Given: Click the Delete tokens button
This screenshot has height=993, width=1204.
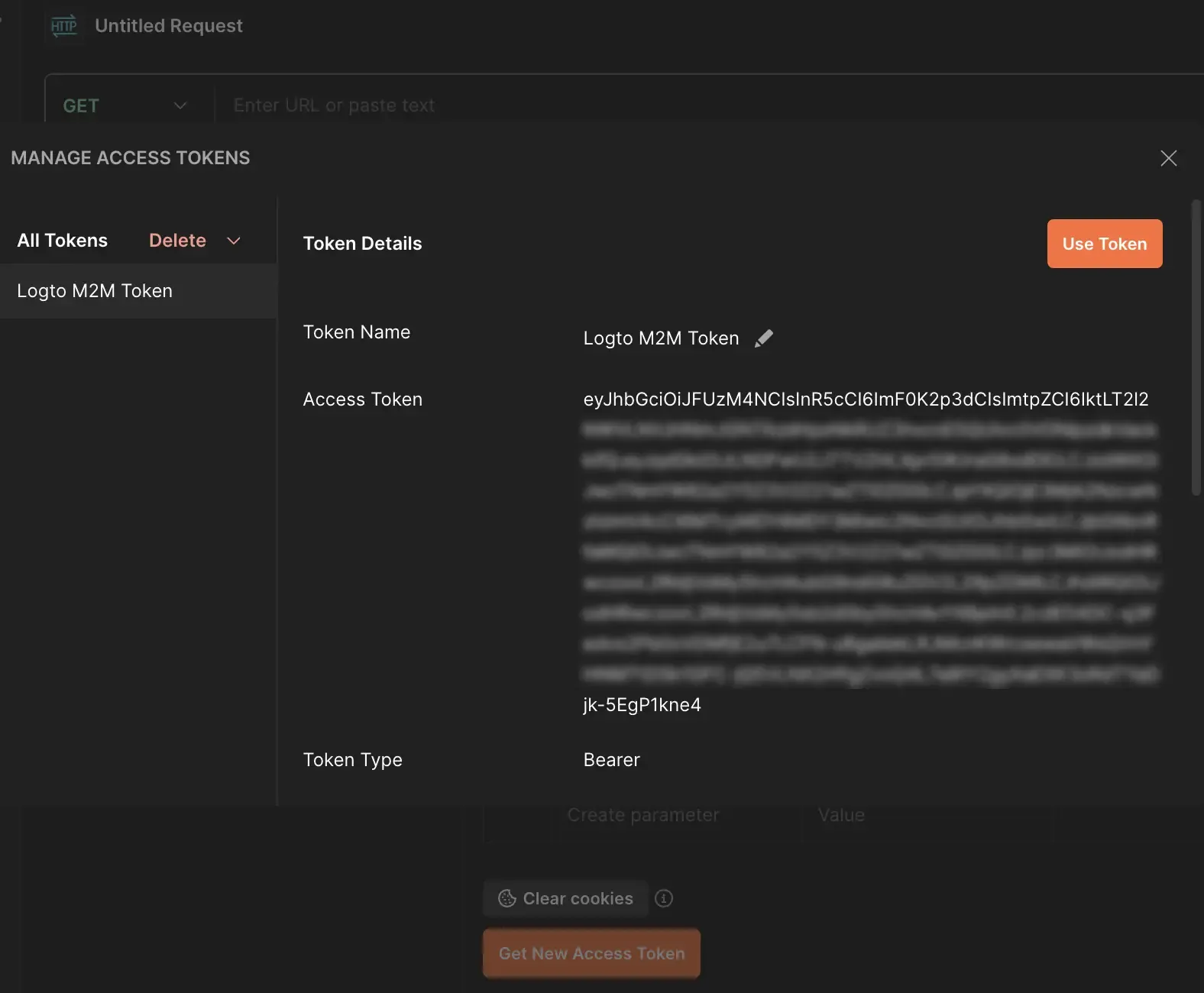Looking at the screenshot, I should tap(177, 241).
